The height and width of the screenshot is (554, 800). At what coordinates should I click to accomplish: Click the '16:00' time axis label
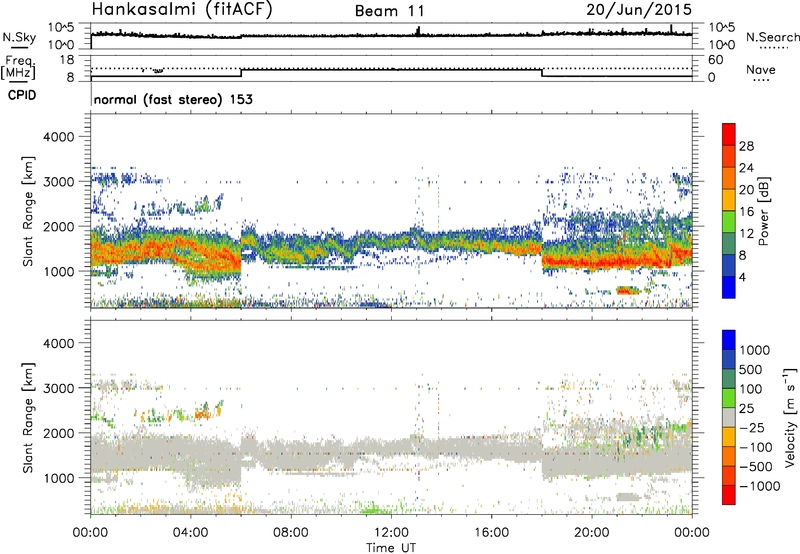pos(491,533)
